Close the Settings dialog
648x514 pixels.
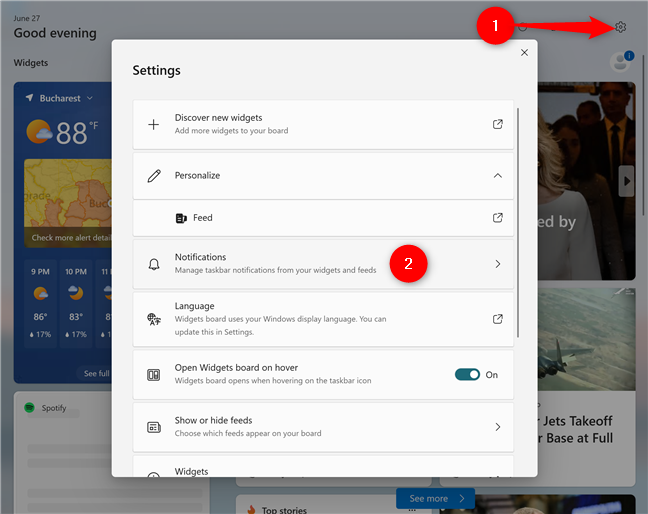[x=524, y=52]
